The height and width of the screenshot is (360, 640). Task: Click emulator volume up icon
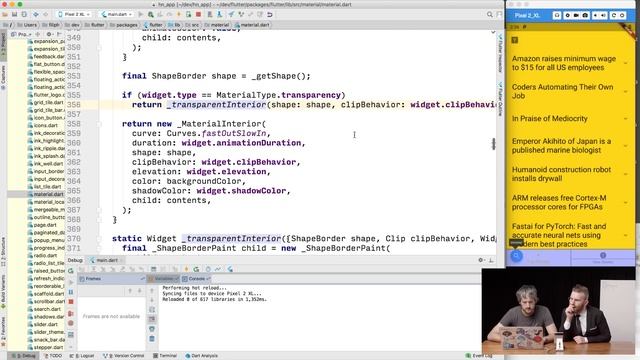(603, 16)
